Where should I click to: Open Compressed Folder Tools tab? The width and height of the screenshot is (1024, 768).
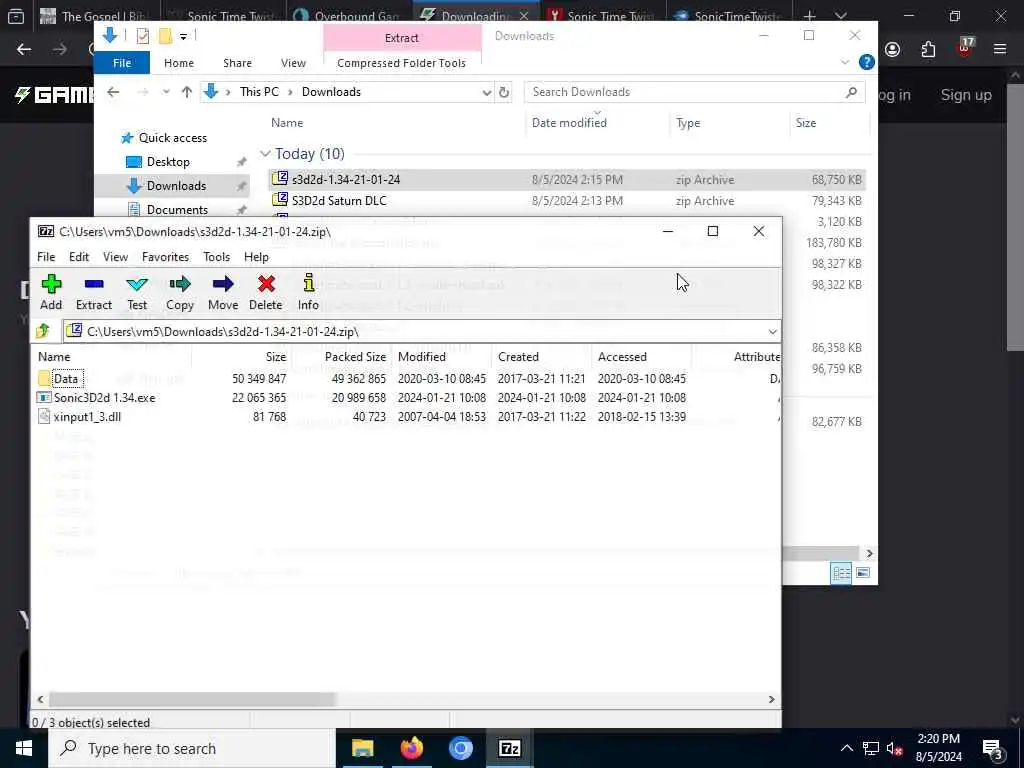pos(402,63)
